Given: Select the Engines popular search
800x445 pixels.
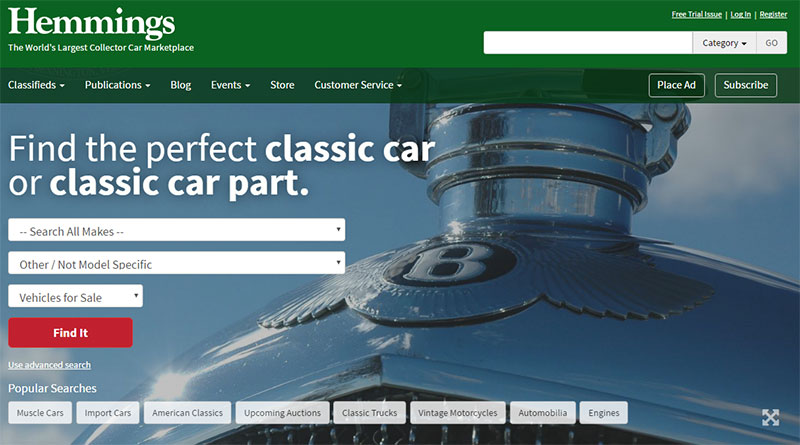Looking at the screenshot, I should [x=604, y=413].
